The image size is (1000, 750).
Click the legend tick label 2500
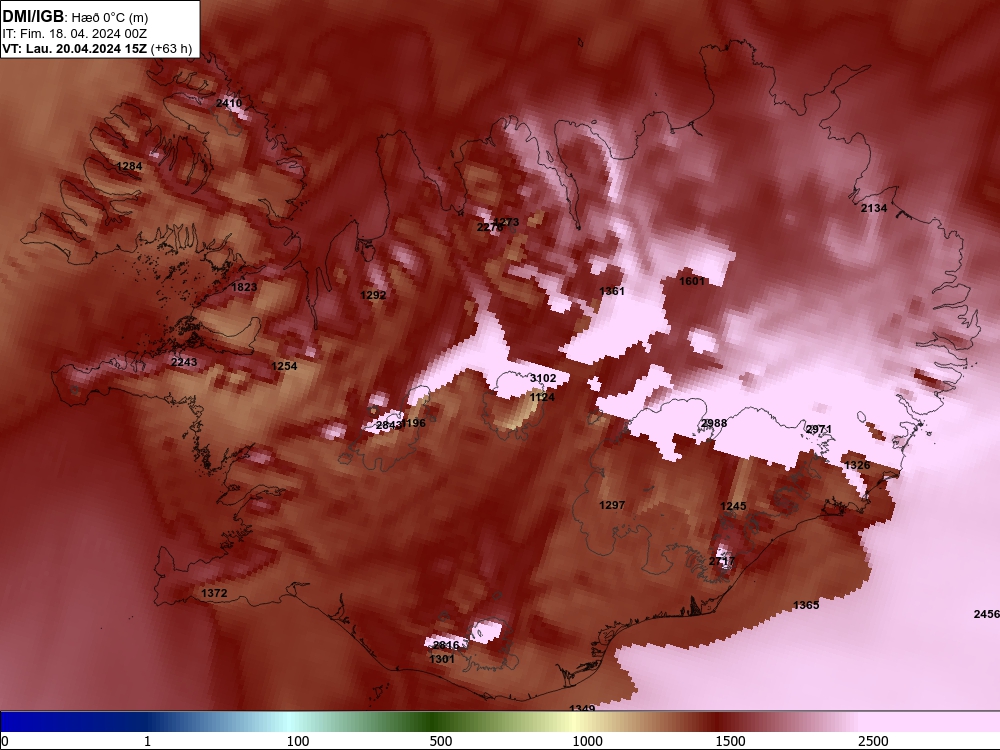873,741
